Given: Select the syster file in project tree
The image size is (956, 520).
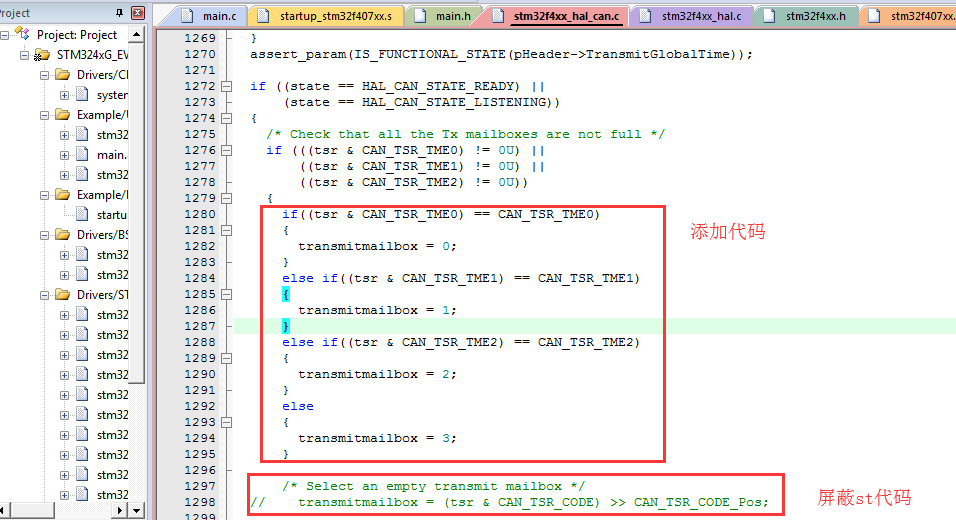Looking at the screenshot, I should (x=112, y=95).
